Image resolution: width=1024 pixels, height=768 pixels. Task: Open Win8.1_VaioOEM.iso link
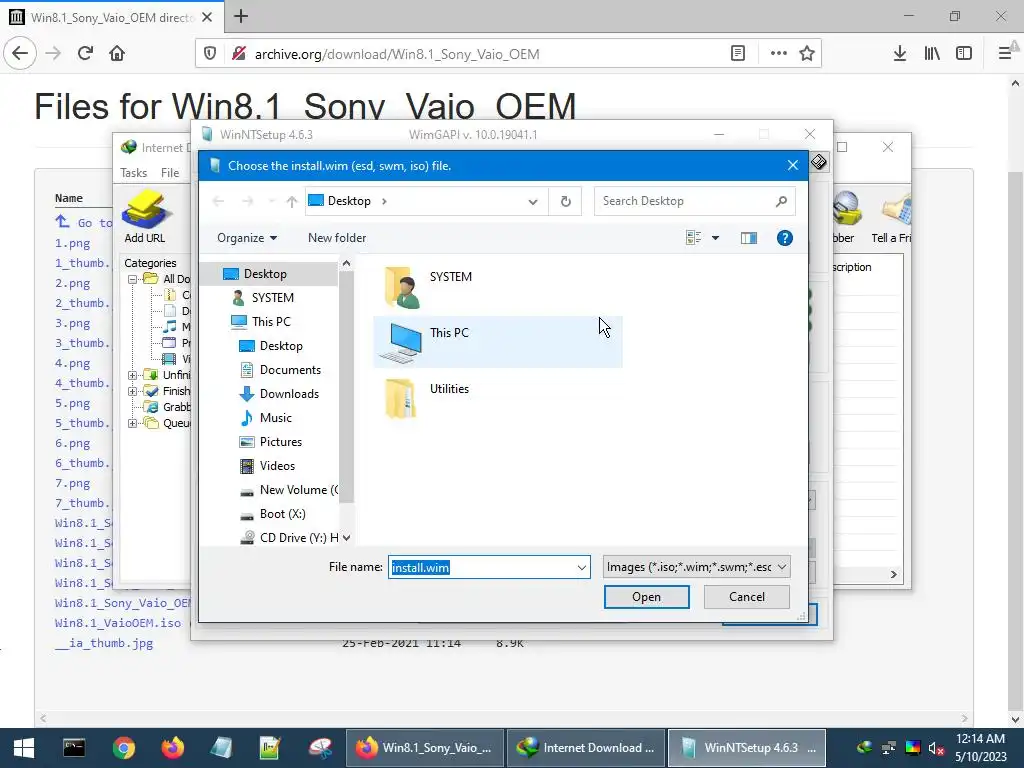118,623
